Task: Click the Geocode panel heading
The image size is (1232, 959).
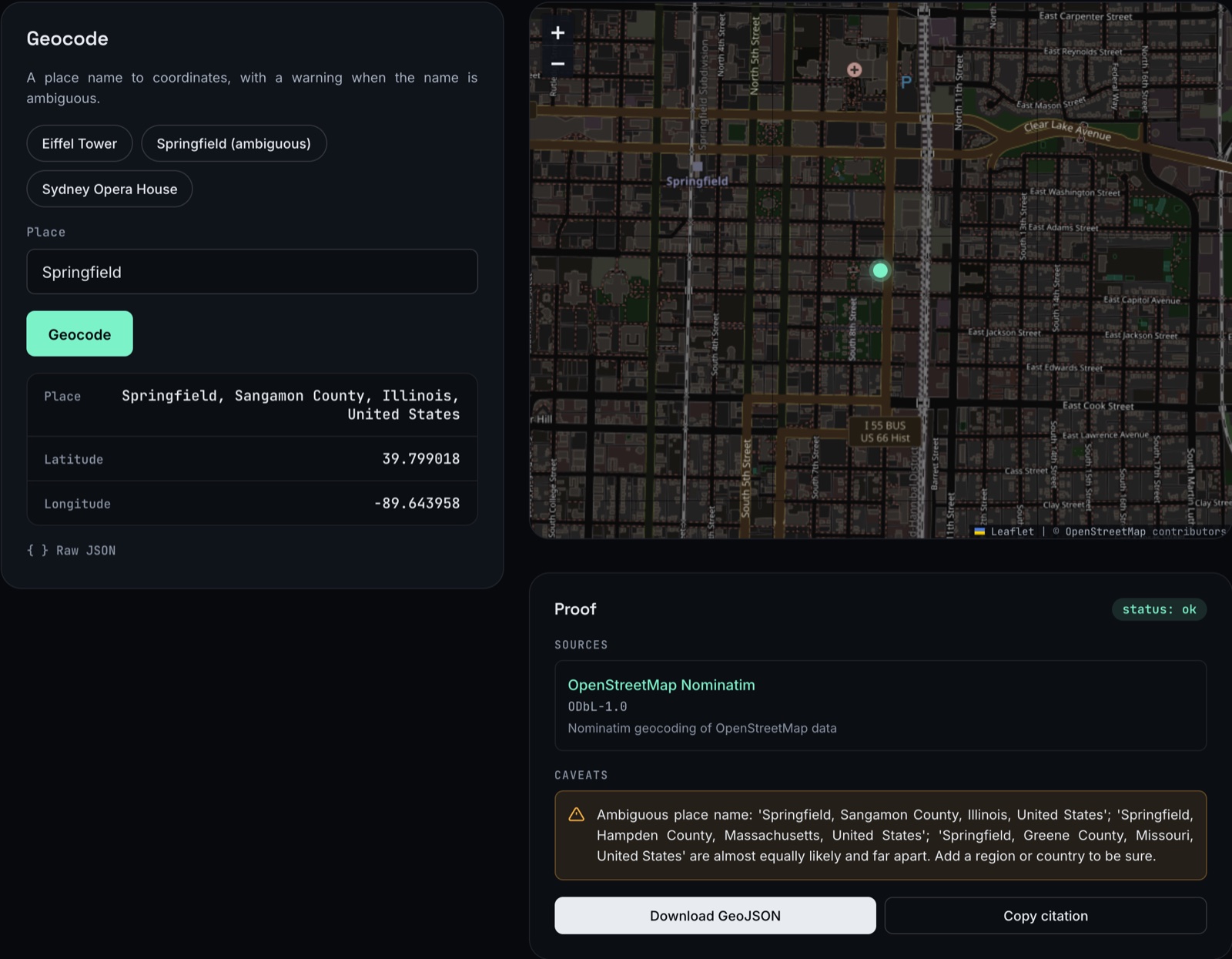Action: tap(68, 39)
